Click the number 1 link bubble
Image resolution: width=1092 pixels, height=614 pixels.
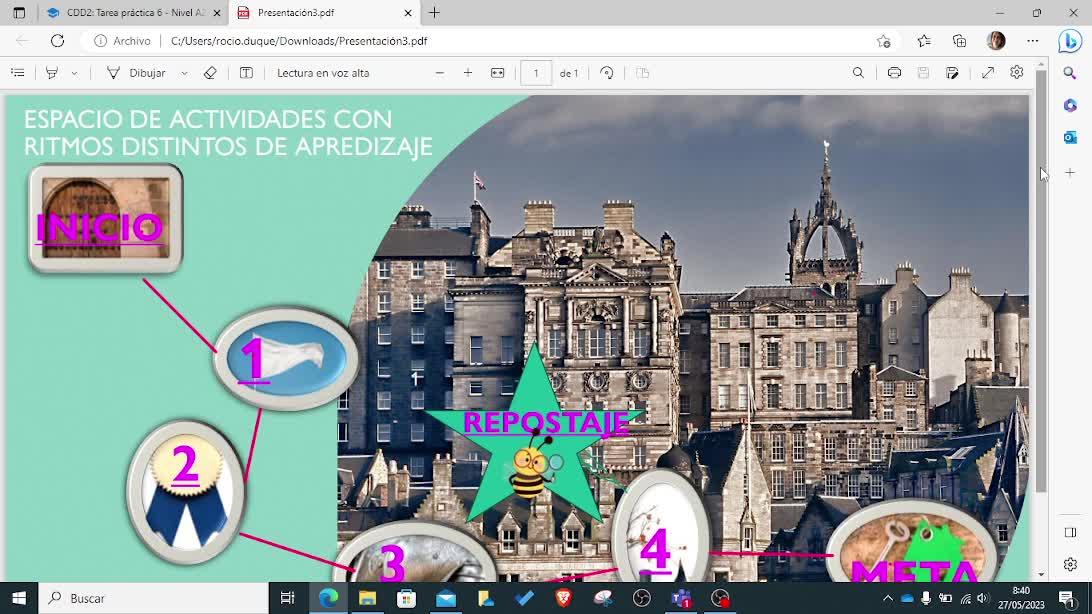tap(253, 359)
